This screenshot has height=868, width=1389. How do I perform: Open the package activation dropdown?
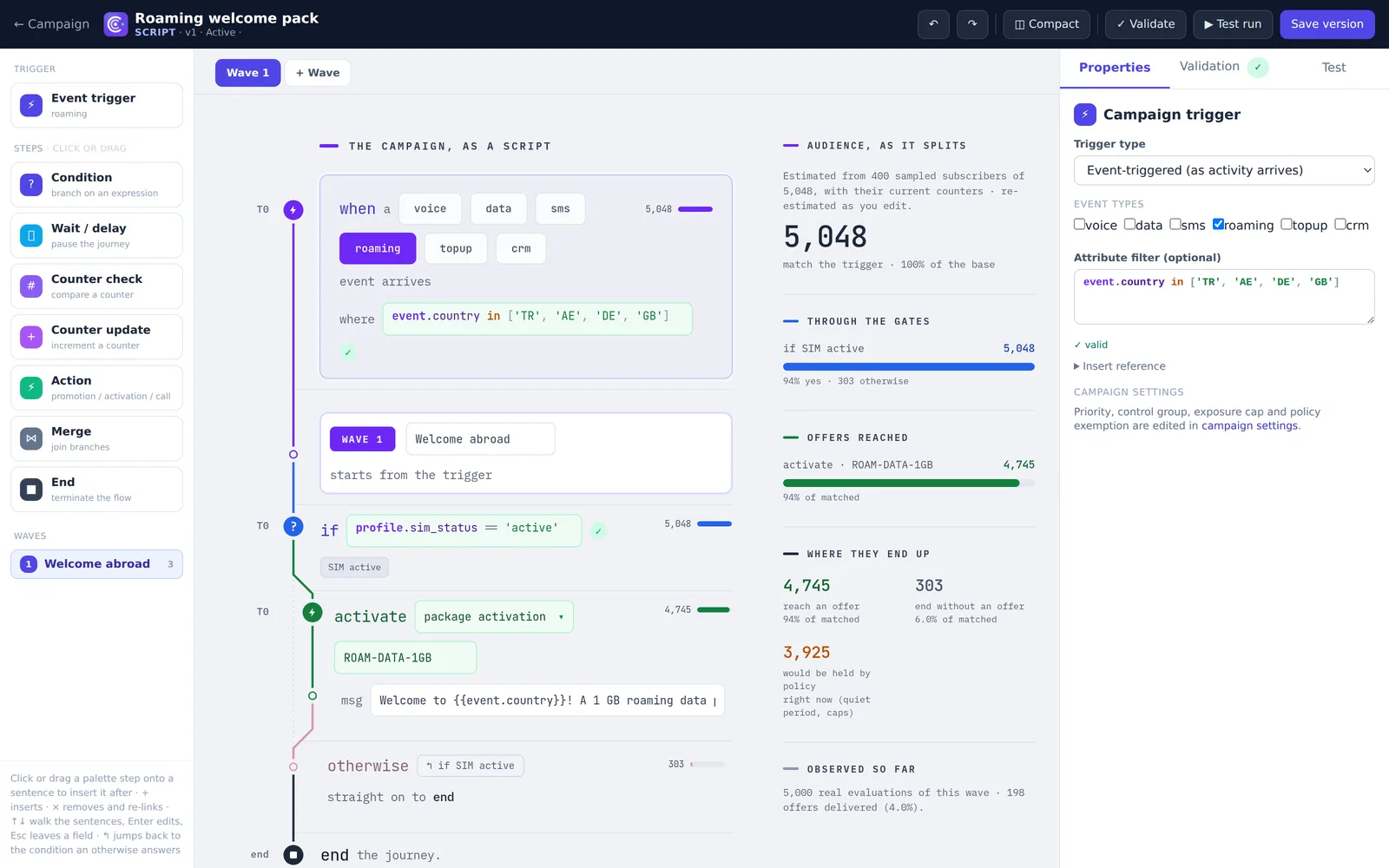pos(494,617)
